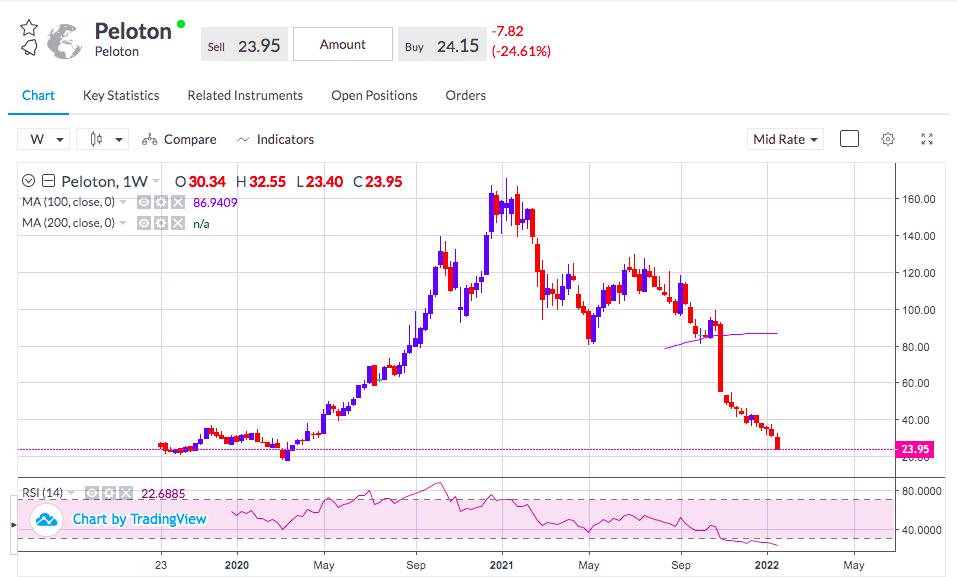This screenshot has height=577, width=957.
Task: Click the -7.82 price change text
Action: point(507,31)
